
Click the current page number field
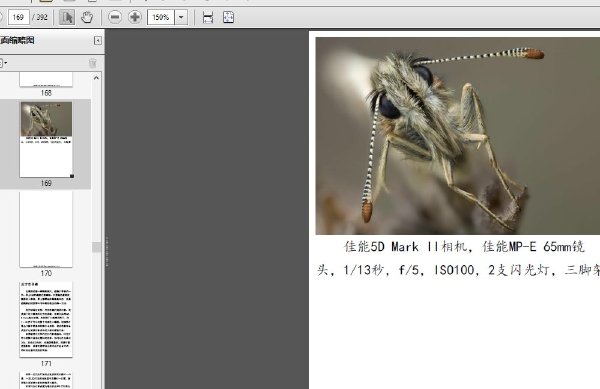pos(18,17)
